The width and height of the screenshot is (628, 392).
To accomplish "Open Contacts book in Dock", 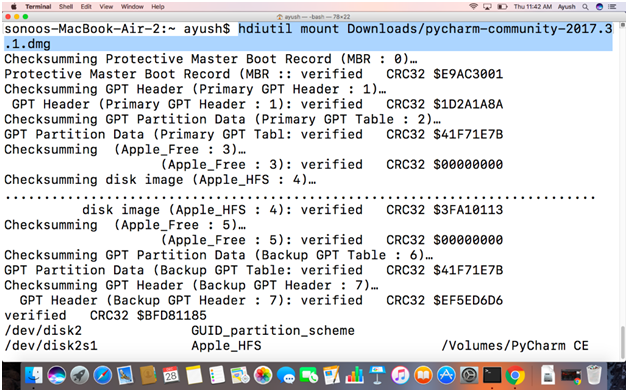I will tap(148, 375).
